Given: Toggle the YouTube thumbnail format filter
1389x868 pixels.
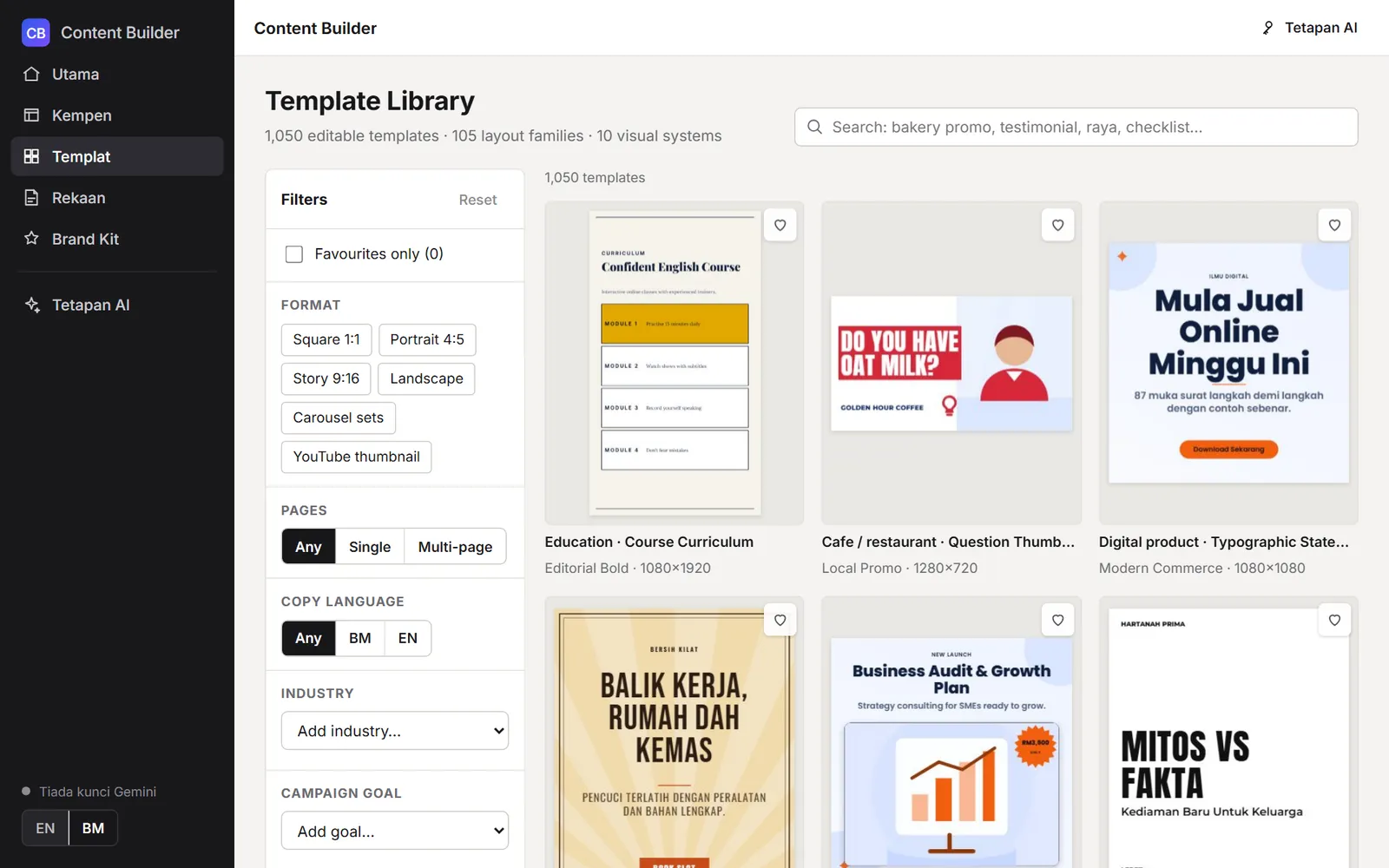Looking at the screenshot, I should tap(356, 457).
